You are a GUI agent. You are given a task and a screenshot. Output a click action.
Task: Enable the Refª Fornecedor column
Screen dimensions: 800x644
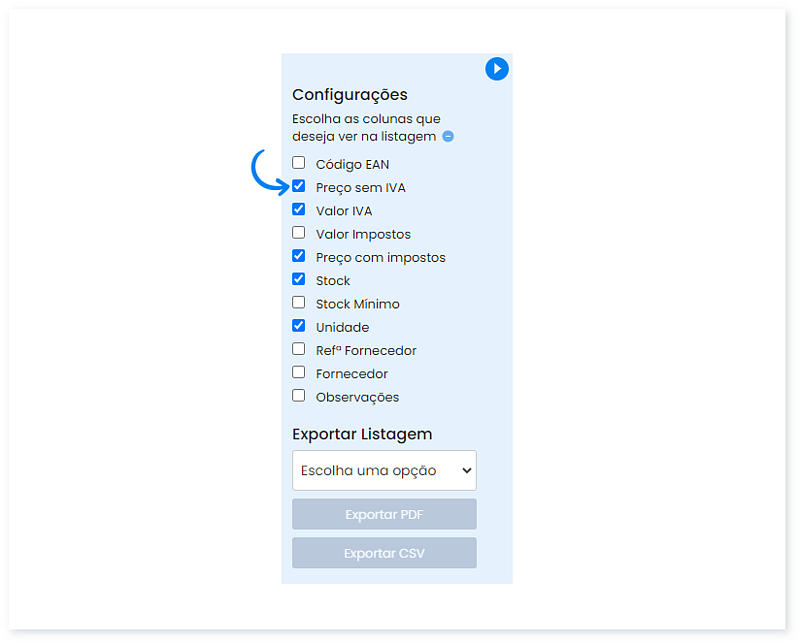[298, 349]
